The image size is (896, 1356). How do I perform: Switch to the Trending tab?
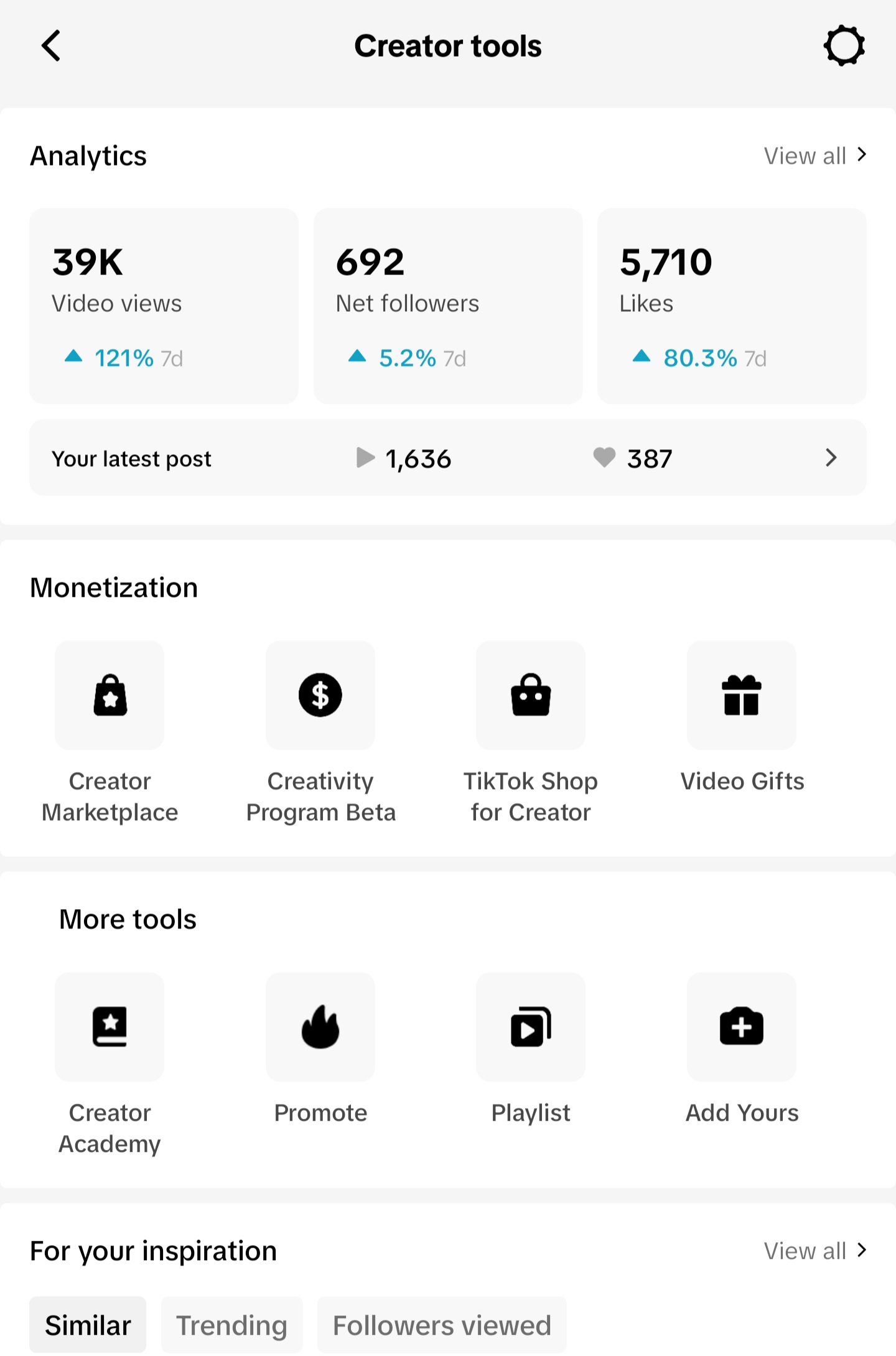[232, 1326]
